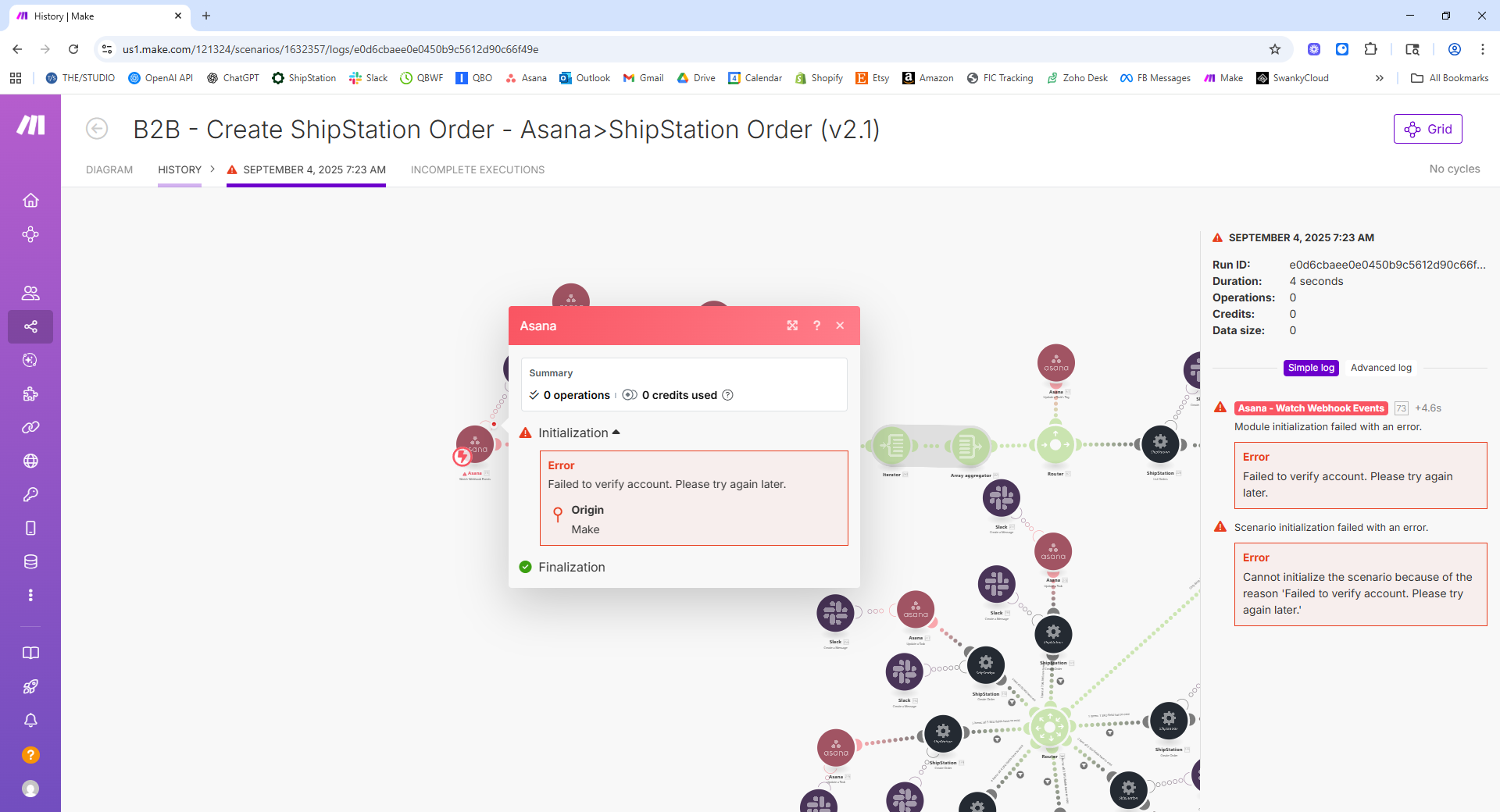Open the INCOMPLETE EXECUTIONS tab
This screenshot has height=812, width=1500.
[477, 169]
